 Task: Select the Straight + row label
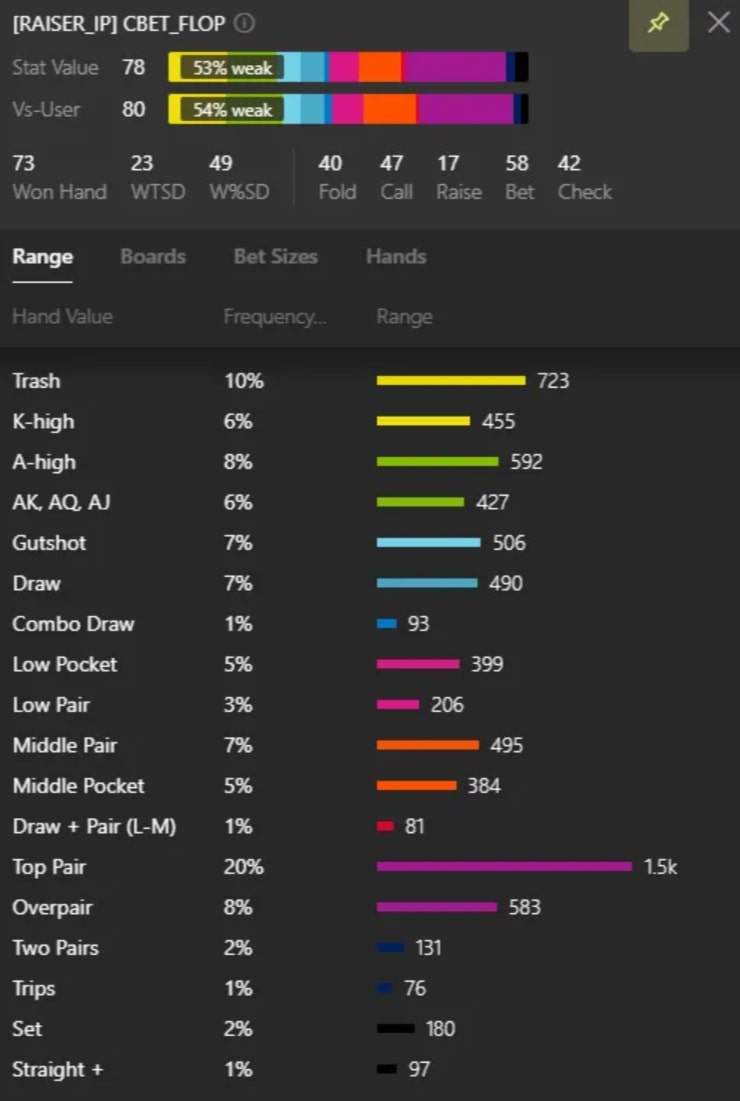[57, 1069]
